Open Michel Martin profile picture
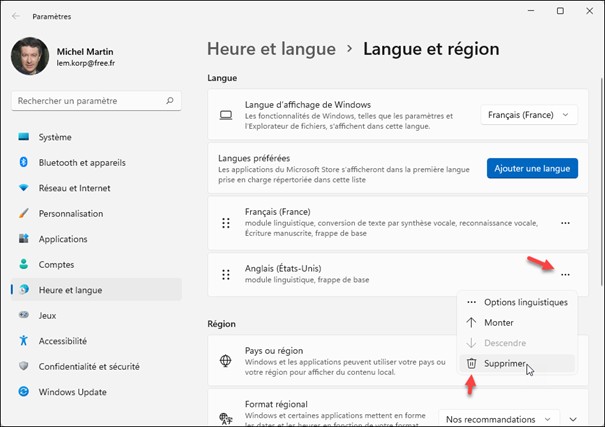Screen dimensions: 605x427 tap(30, 56)
